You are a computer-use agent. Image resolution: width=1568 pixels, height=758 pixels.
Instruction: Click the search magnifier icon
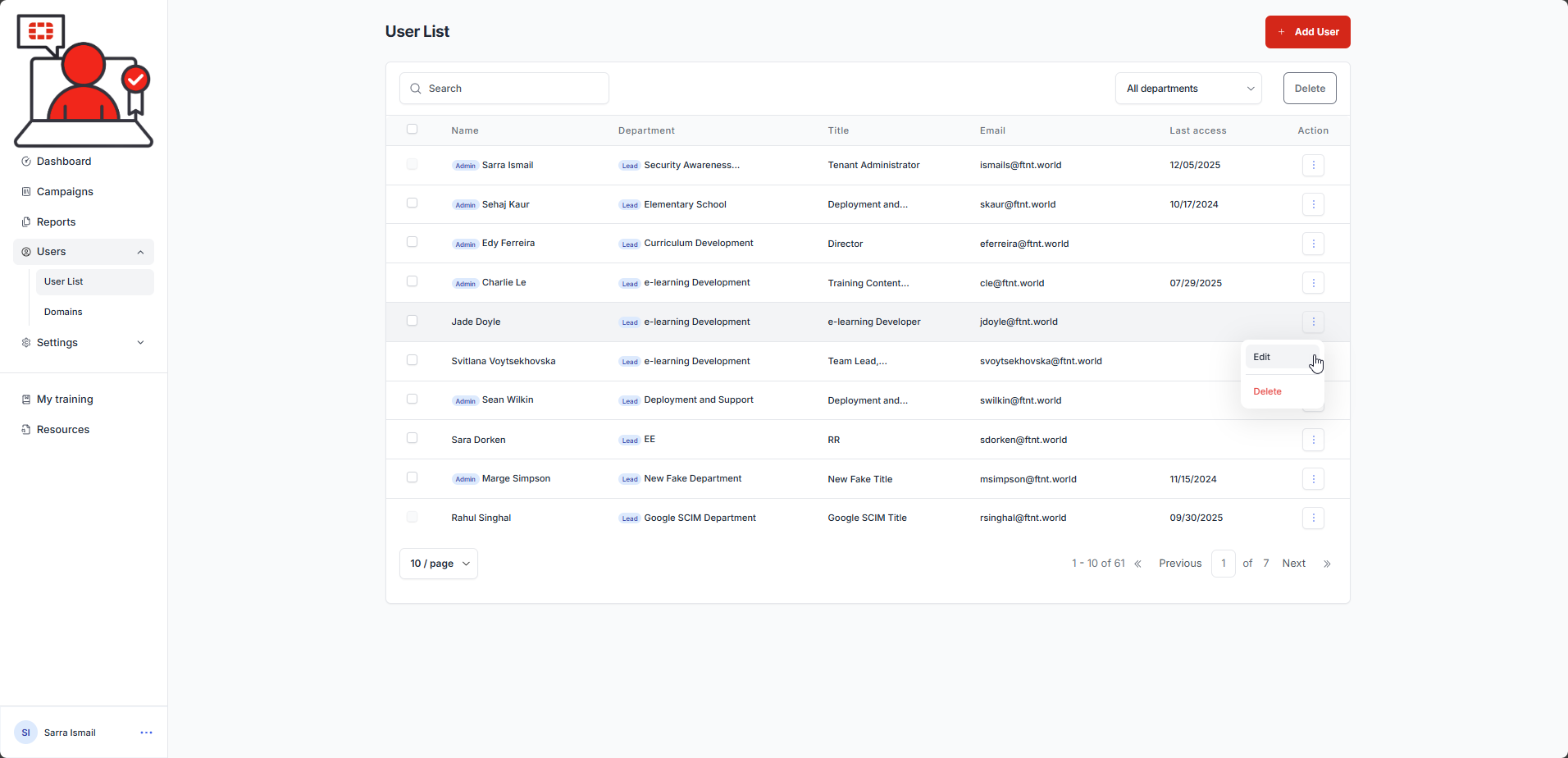click(x=416, y=89)
